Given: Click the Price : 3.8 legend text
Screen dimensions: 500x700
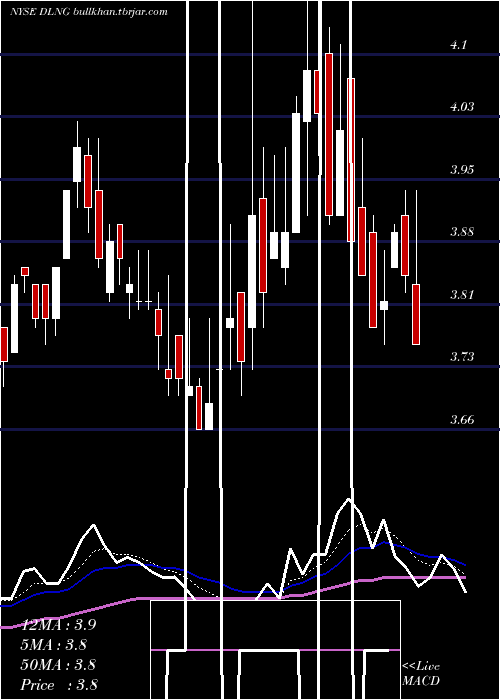Looking at the screenshot, I should 59,685.
